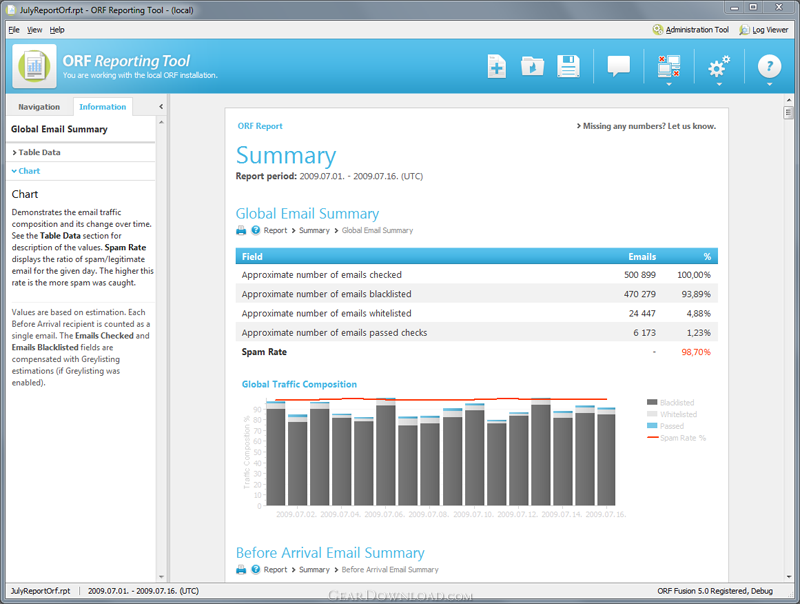800x604 pixels.
Task: Save report using the floppy disk icon
Action: pyautogui.click(x=568, y=67)
